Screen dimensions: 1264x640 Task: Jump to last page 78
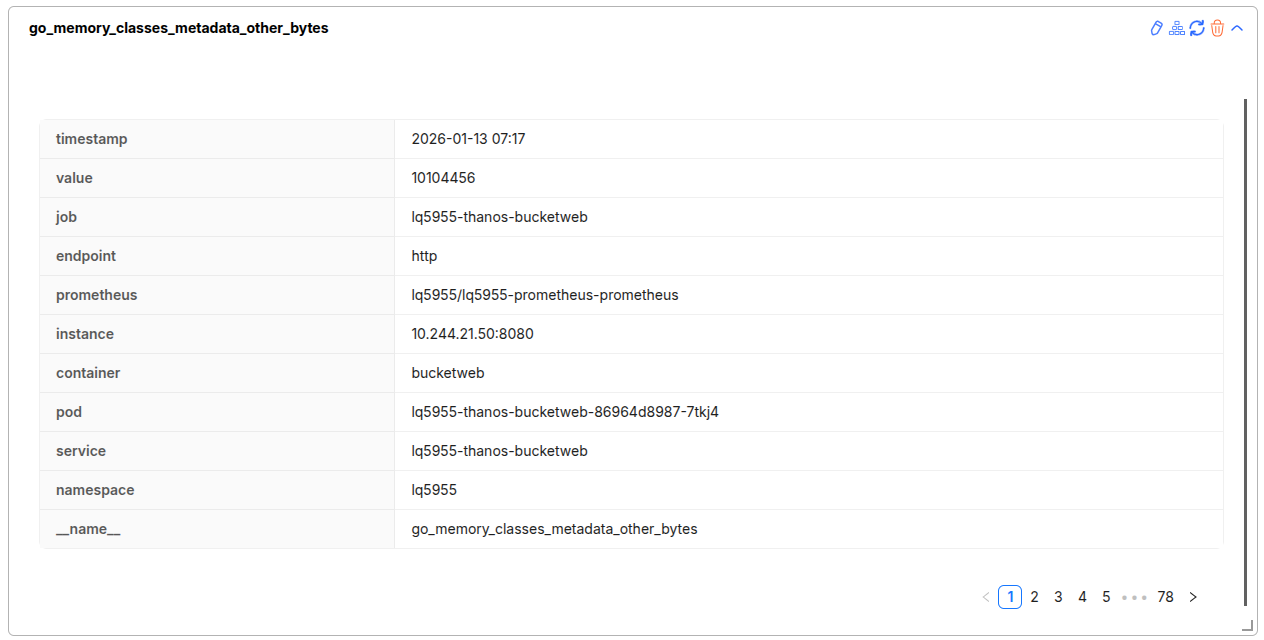1165,597
